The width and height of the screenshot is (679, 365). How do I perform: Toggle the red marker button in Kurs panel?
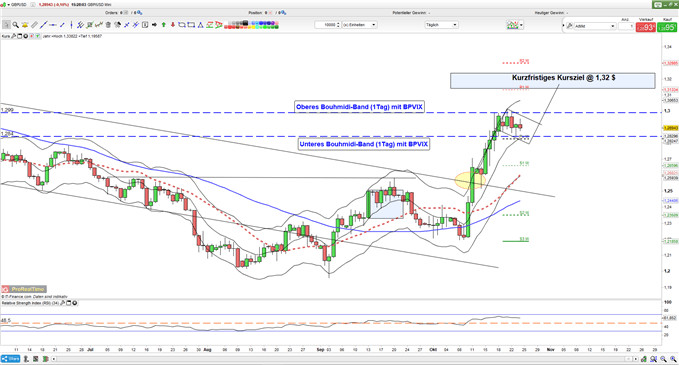tap(32, 36)
